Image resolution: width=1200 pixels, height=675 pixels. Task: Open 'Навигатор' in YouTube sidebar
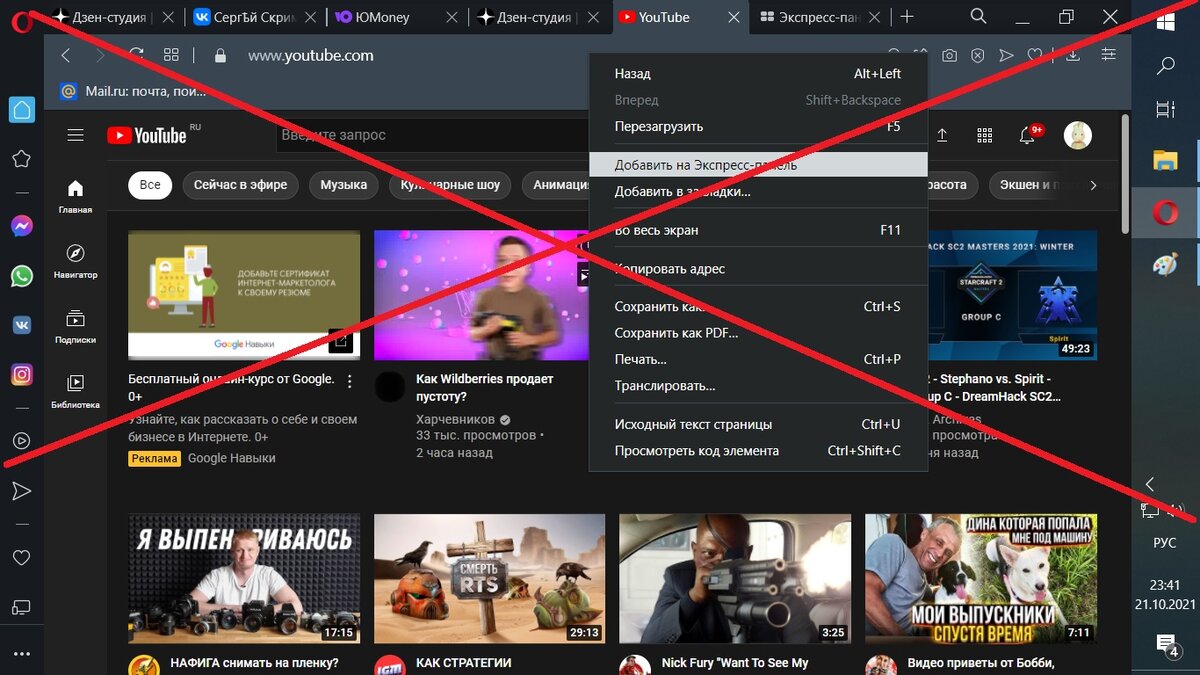[75, 261]
